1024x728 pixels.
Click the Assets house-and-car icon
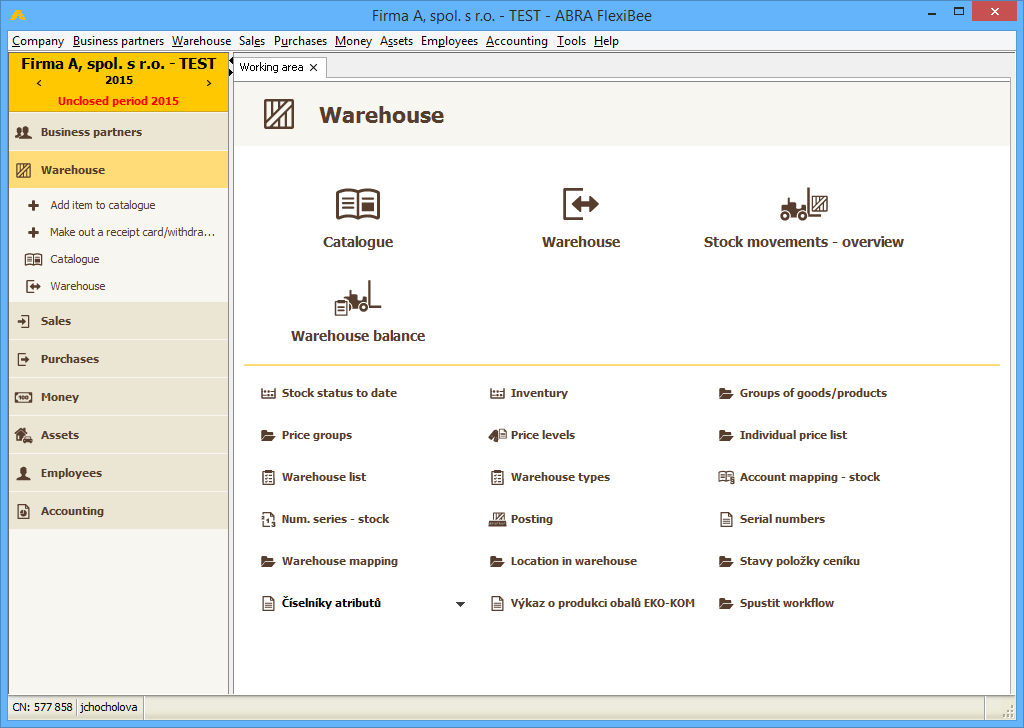pyautogui.click(x=24, y=435)
